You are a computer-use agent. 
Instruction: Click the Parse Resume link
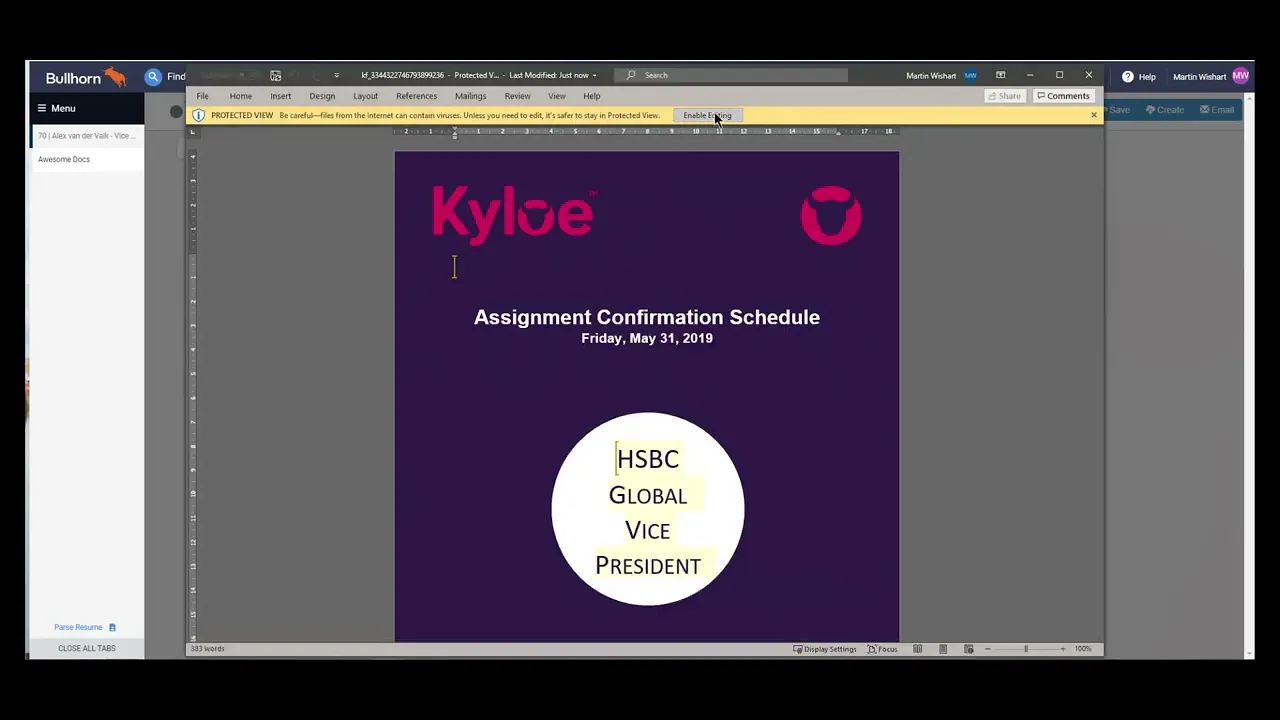[78, 627]
